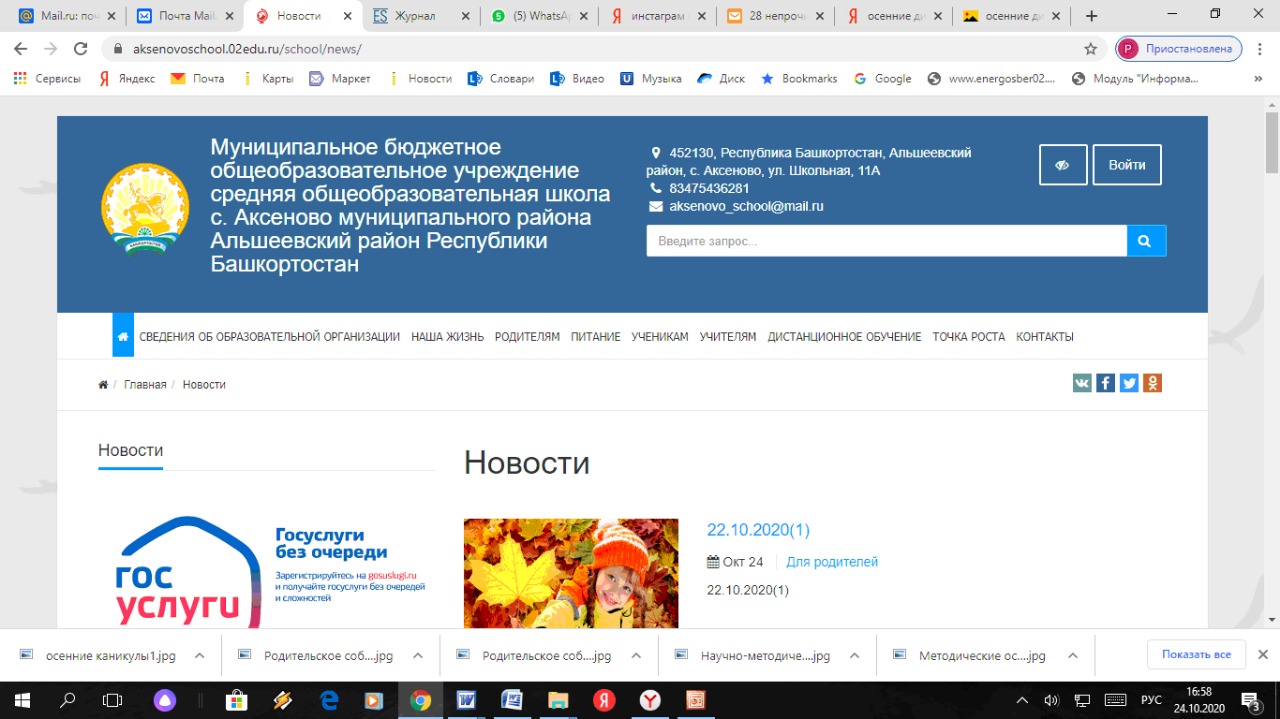The width and height of the screenshot is (1280, 719).
Task: Share page via Facebook icon
Action: coord(1105,383)
